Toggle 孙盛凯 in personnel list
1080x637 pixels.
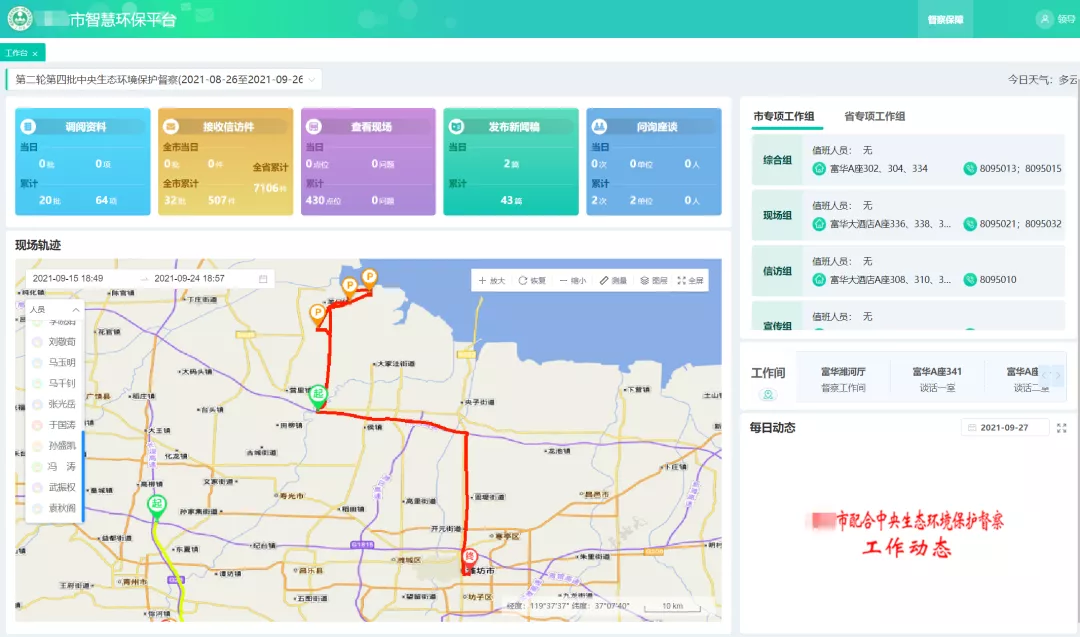pyautogui.click(x=54, y=446)
